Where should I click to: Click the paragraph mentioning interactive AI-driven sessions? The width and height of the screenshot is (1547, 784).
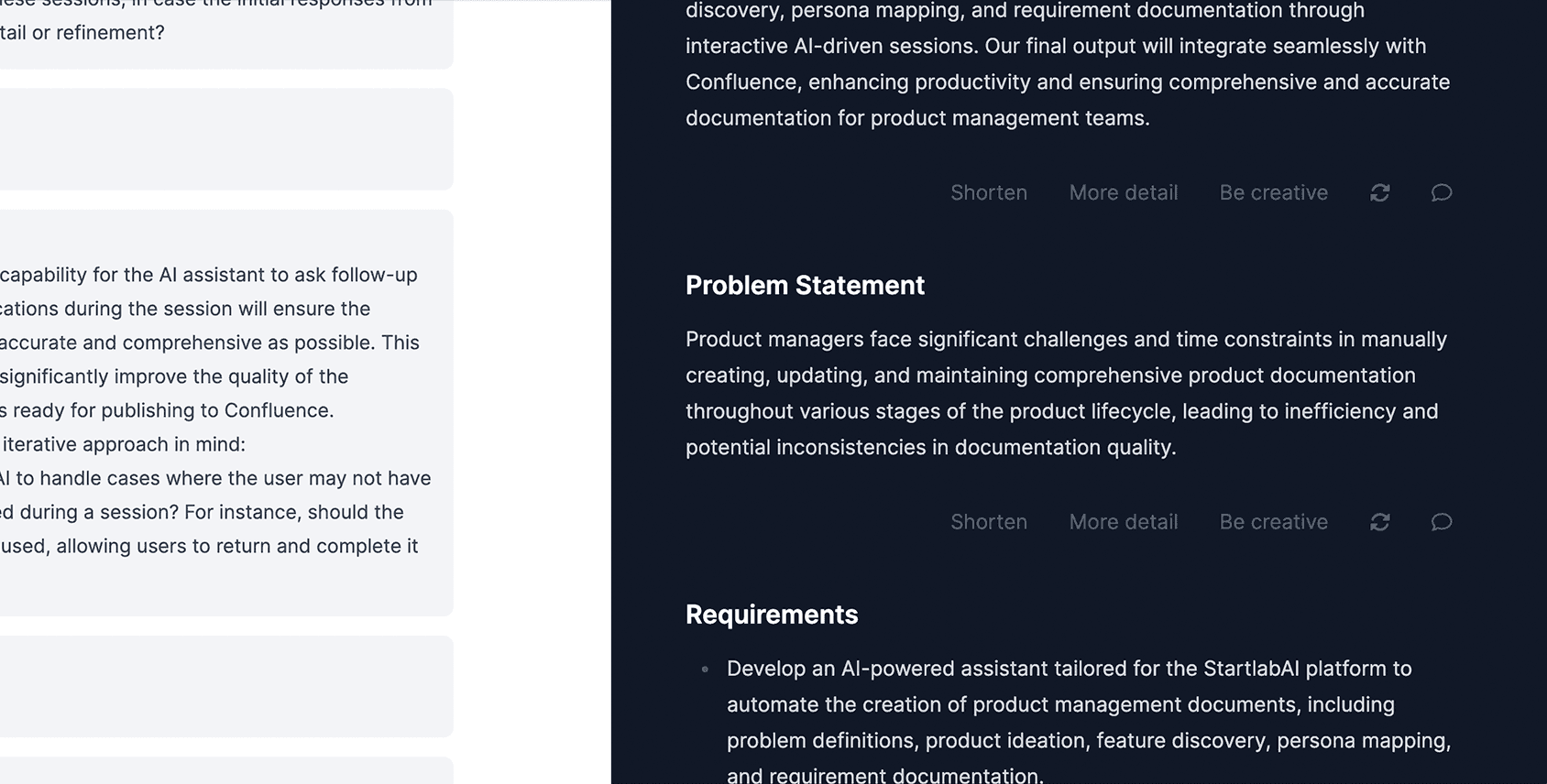[1068, 64]
